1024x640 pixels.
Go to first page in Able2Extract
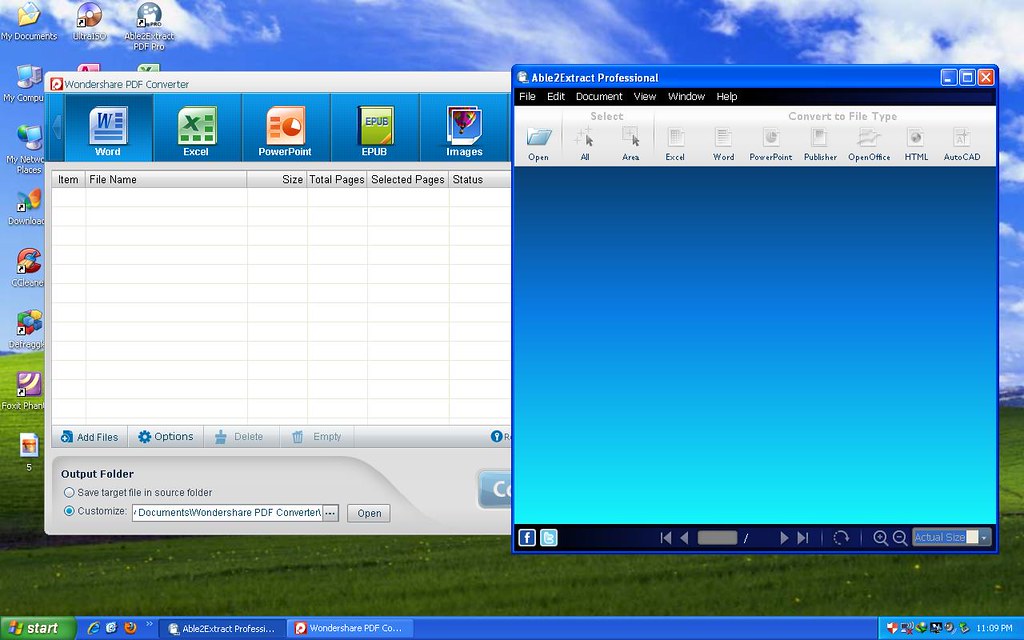click(x=665, y=537)
